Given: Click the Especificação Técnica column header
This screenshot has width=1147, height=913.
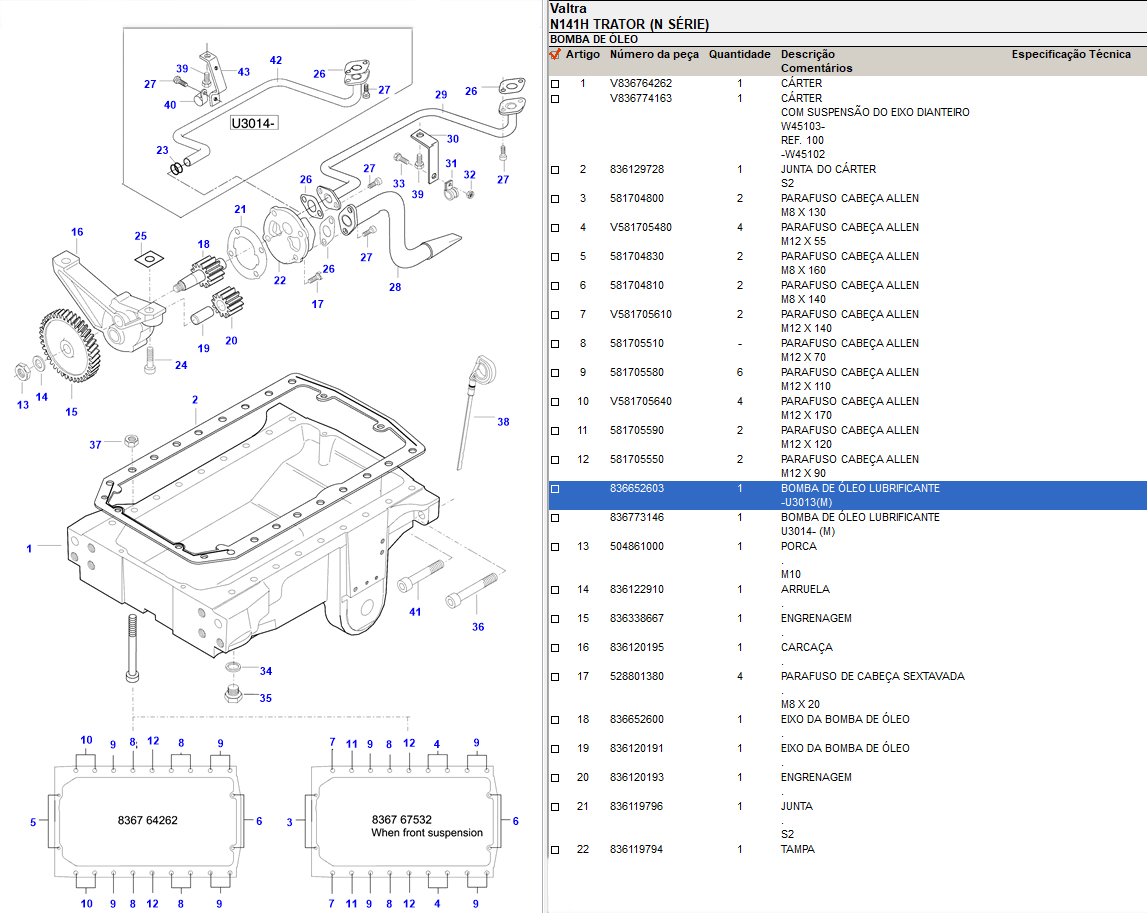Looking at the screenshot, I should click(1071, 54).
